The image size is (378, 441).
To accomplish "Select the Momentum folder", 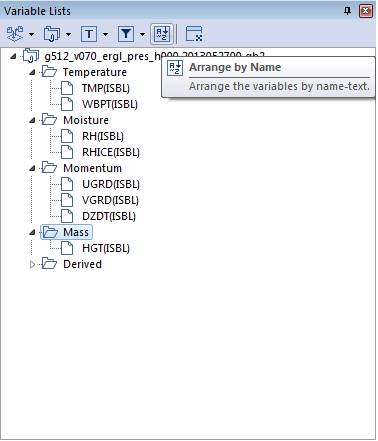I will tap(92, 168).
